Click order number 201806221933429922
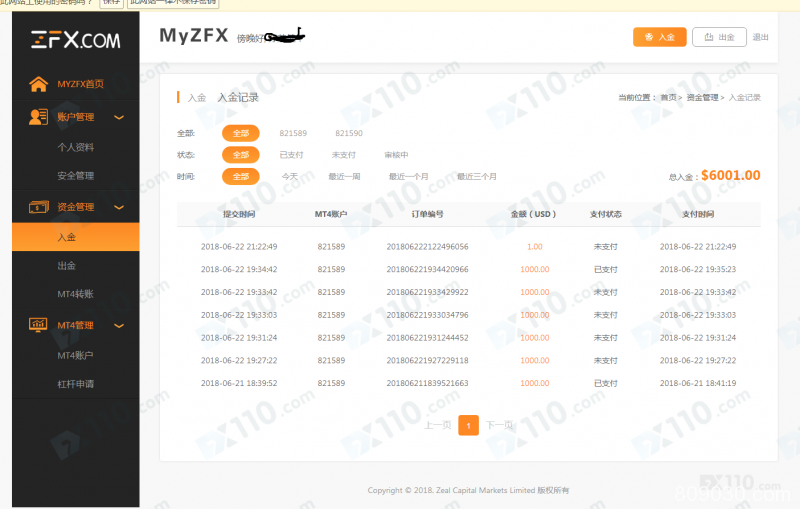The width and height of the screenshot is (800, 509). pos(428,292)
